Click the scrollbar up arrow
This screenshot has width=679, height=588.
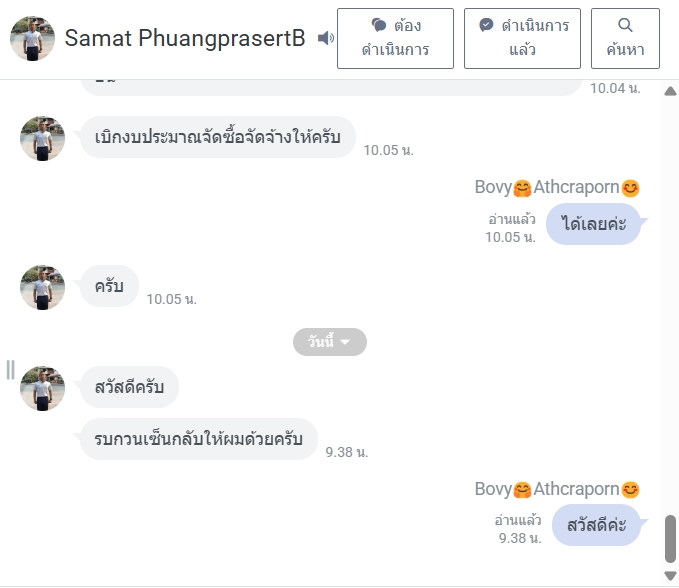pyautogui.click(x=670, y=91)
